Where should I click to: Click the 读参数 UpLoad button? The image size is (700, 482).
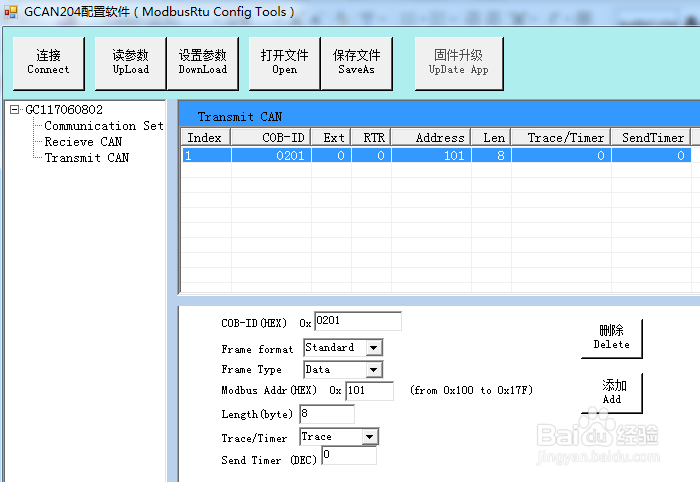(x=130, y=63)
